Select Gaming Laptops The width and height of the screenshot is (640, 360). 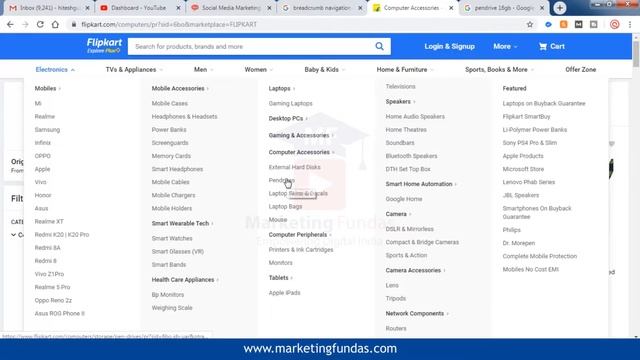(290, 104)
